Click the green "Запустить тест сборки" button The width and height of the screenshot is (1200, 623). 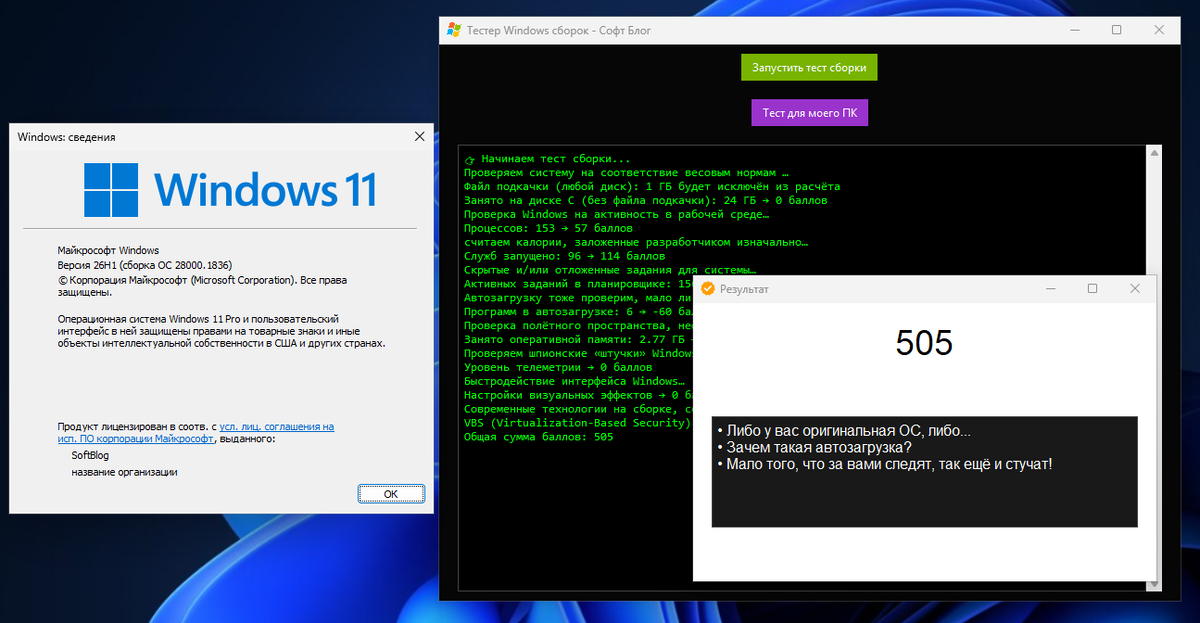click(810, 67)
